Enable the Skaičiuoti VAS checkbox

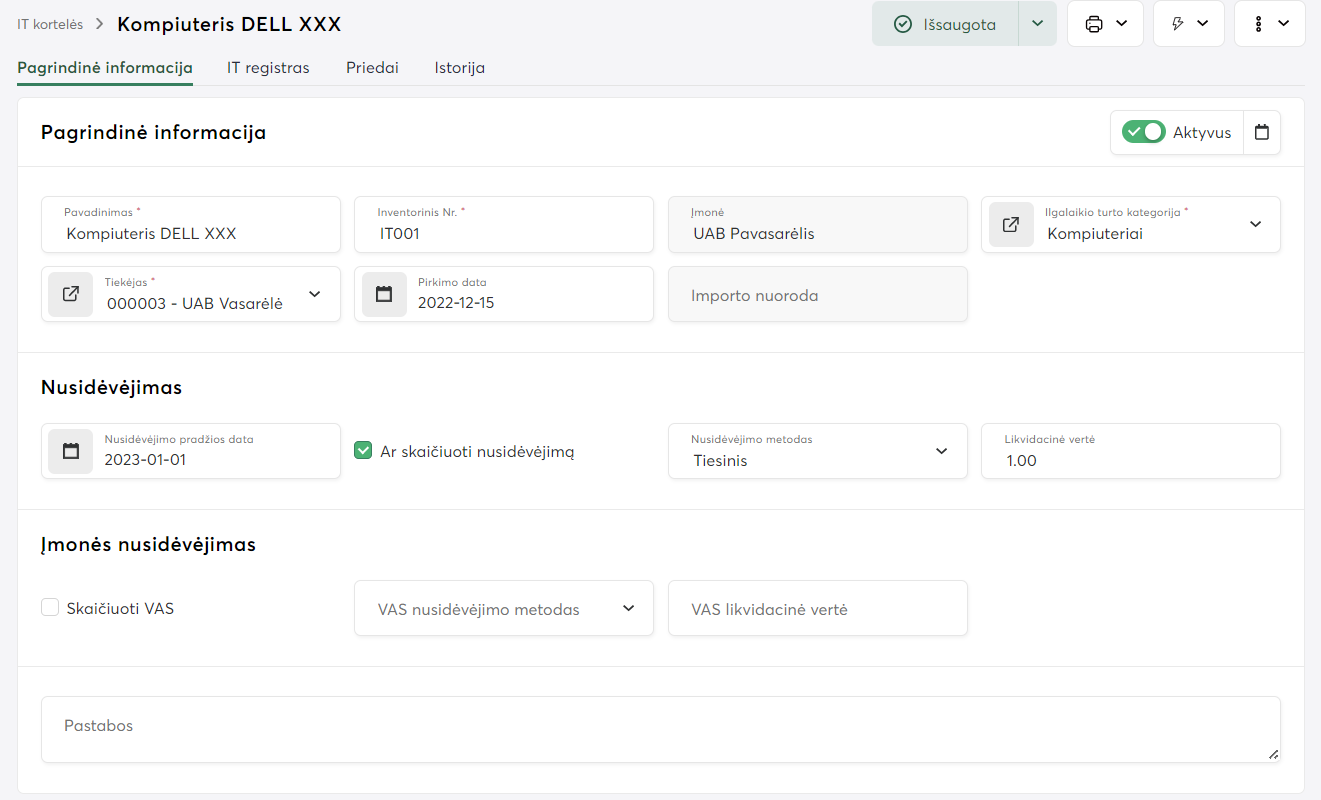point(50,607)
